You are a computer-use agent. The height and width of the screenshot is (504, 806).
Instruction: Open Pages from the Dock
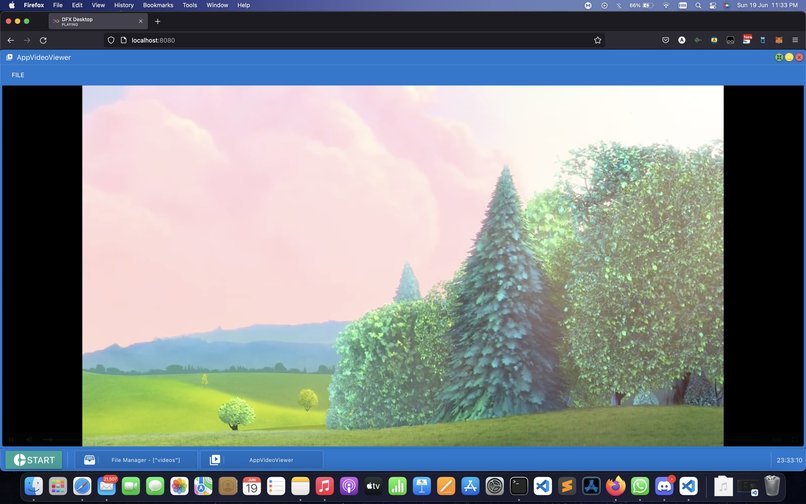446,485
